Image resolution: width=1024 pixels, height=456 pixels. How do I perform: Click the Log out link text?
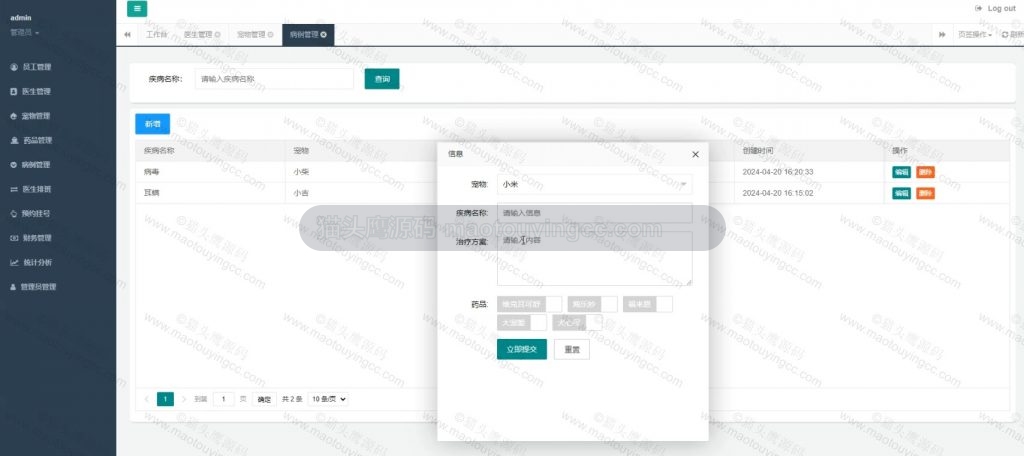click(x=1001, y=8)
